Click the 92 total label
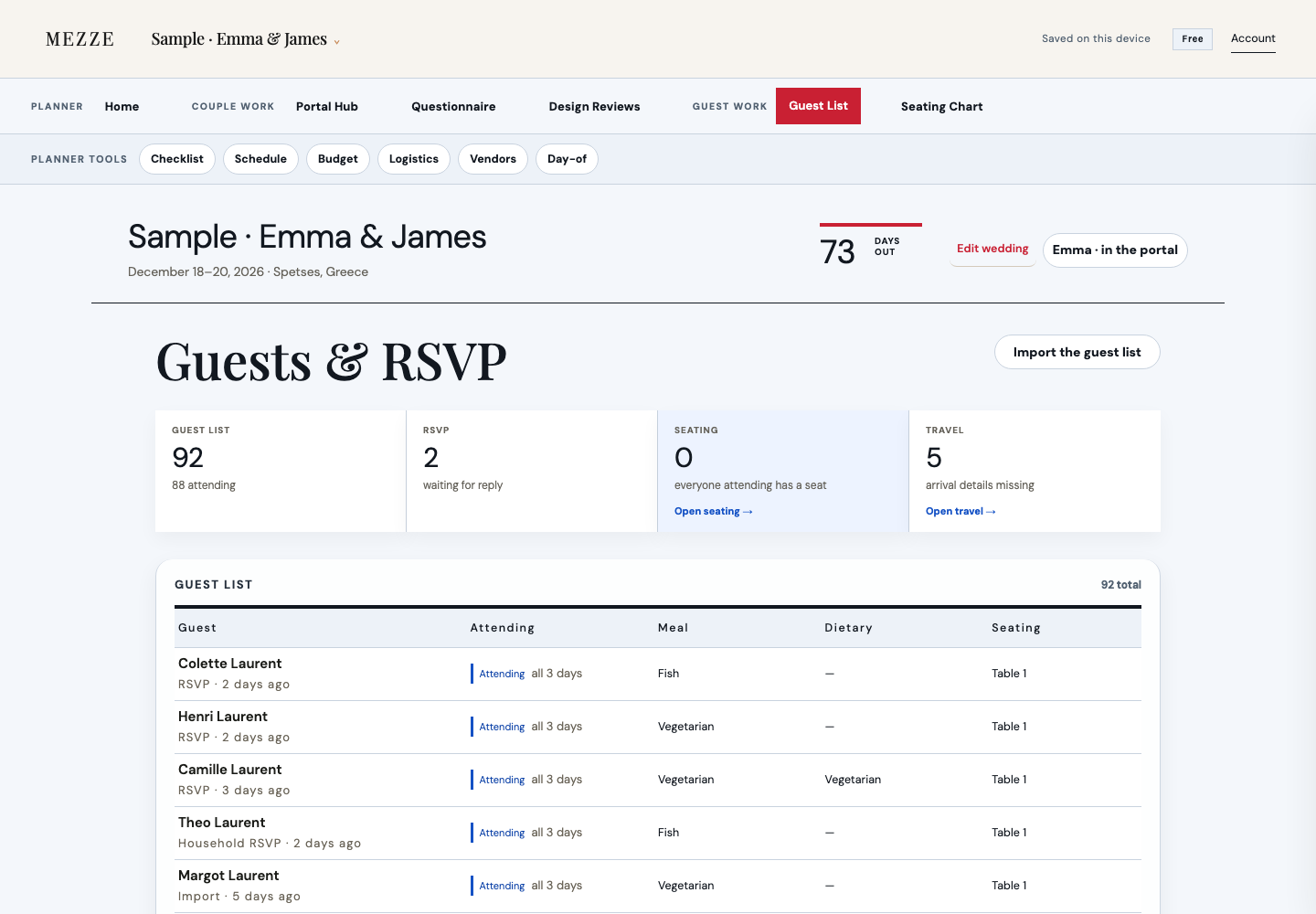Image resolution: width=1316 pixels, height=914 pixels. (x=1120, y=585)
